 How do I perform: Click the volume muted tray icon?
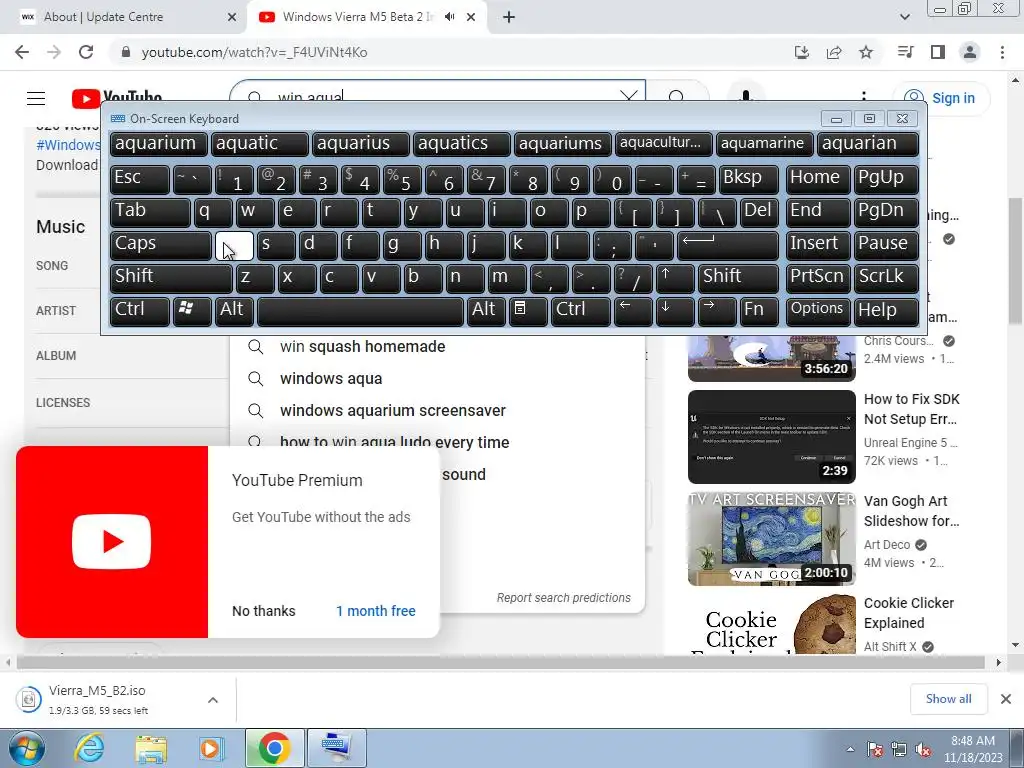pyautogui.click(x=923, y=750)
